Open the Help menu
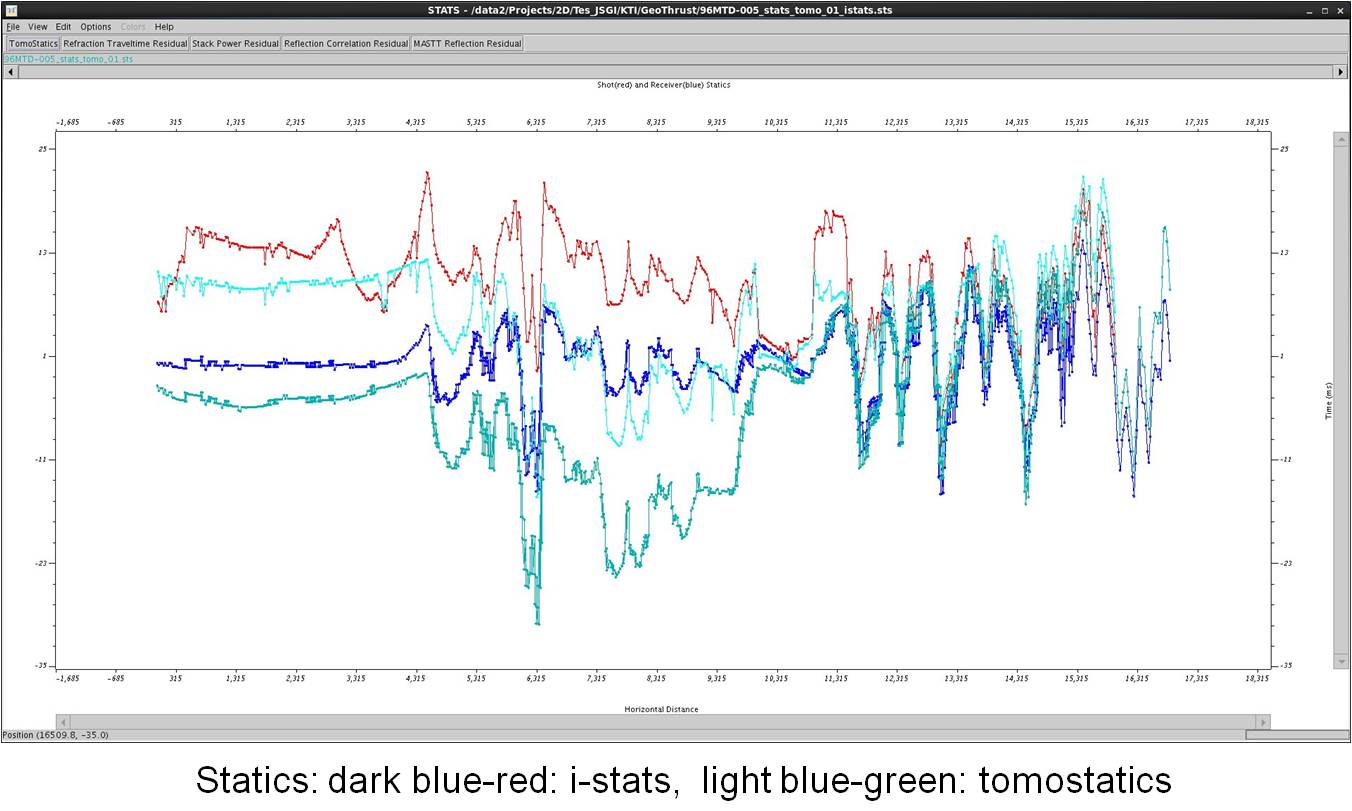1352x811 pixels. click(164, 27)
